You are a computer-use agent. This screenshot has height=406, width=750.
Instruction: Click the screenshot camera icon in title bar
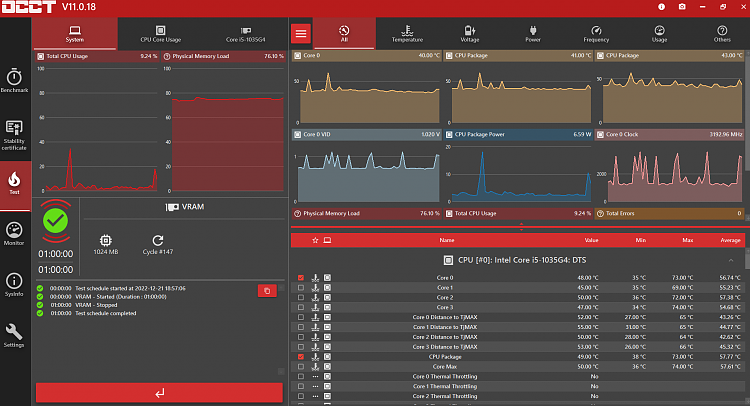682,8
